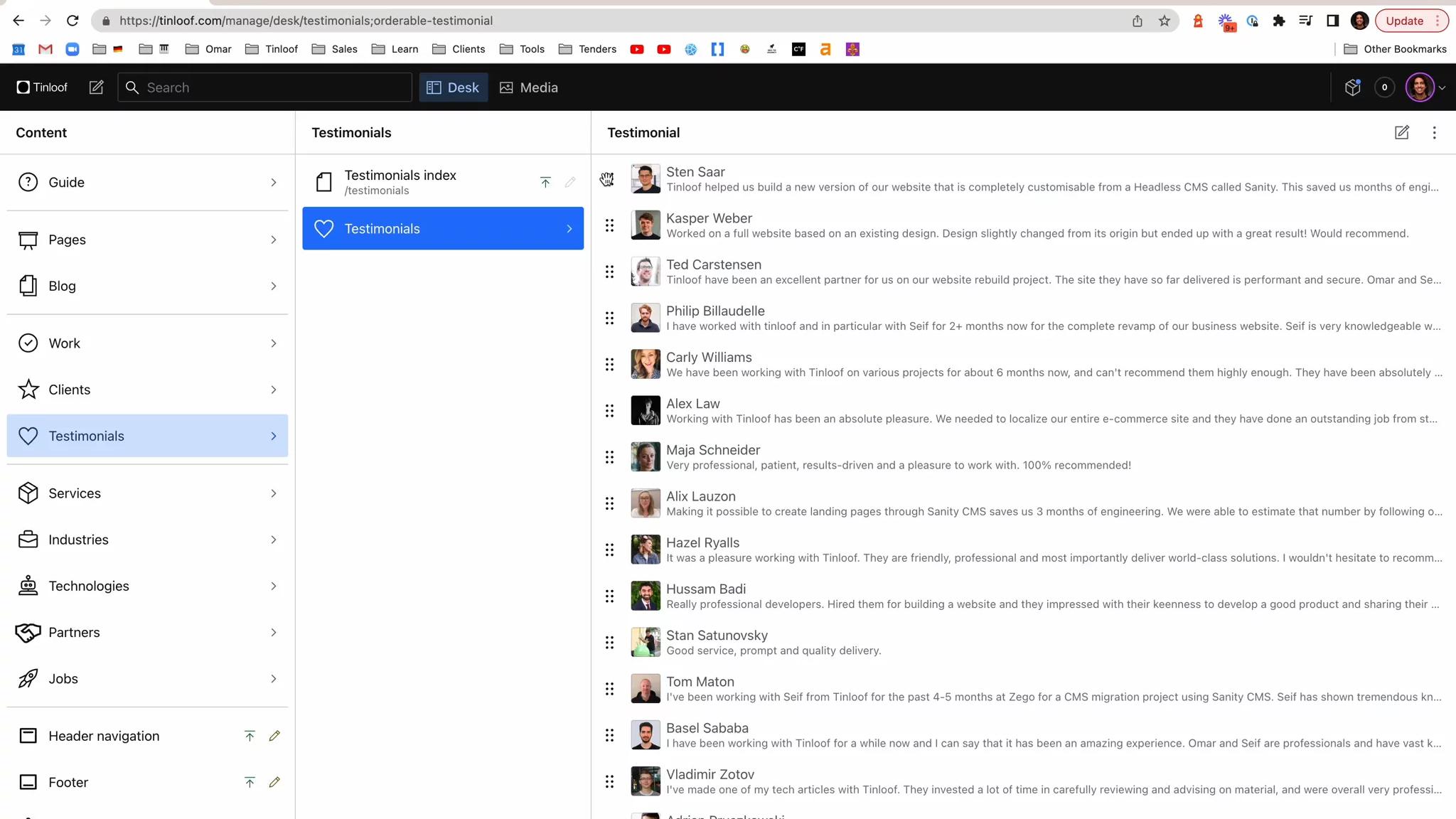The width and height of the screenshot is (1456, 819).
Task: Expand the Jobs row chevron
Action: click(274, 679)
